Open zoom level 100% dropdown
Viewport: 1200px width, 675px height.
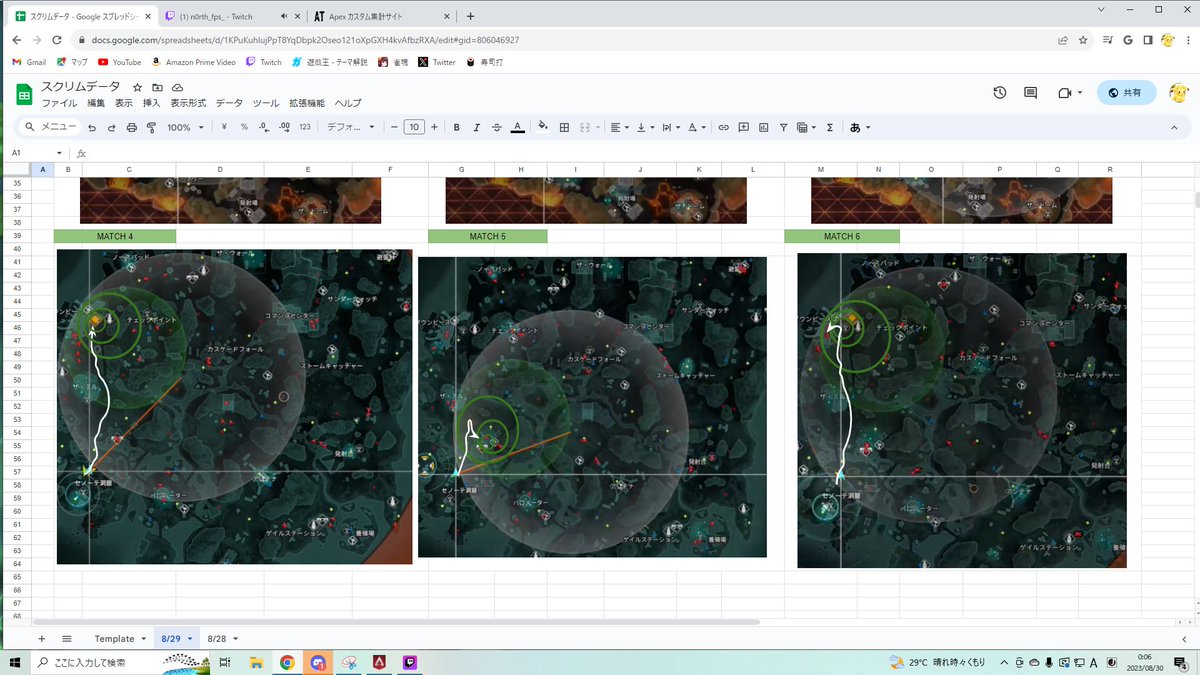pyautogui.click(x=185, y=127)
